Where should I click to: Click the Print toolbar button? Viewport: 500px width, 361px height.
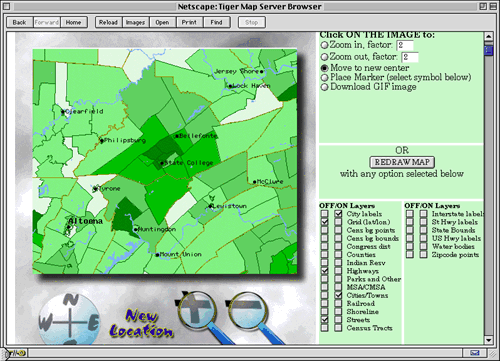[189, 22]
